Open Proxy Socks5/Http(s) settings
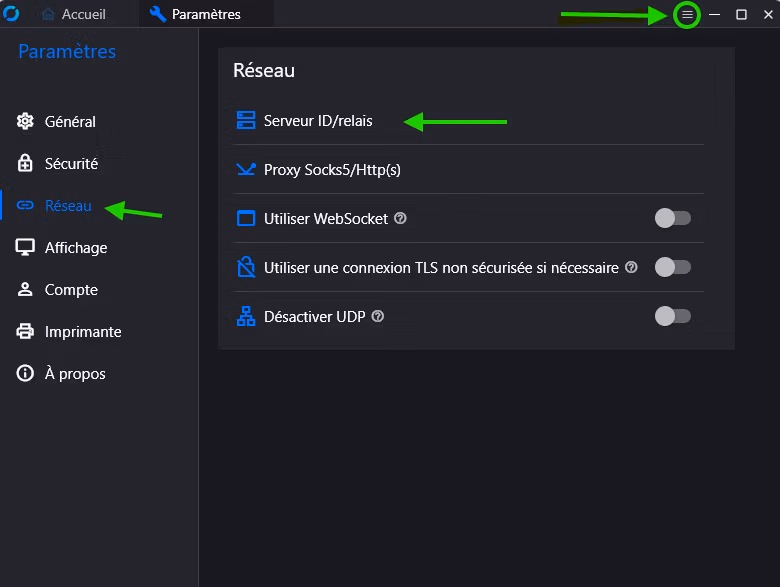Screen dimensions: 780x587 point(469,169)
